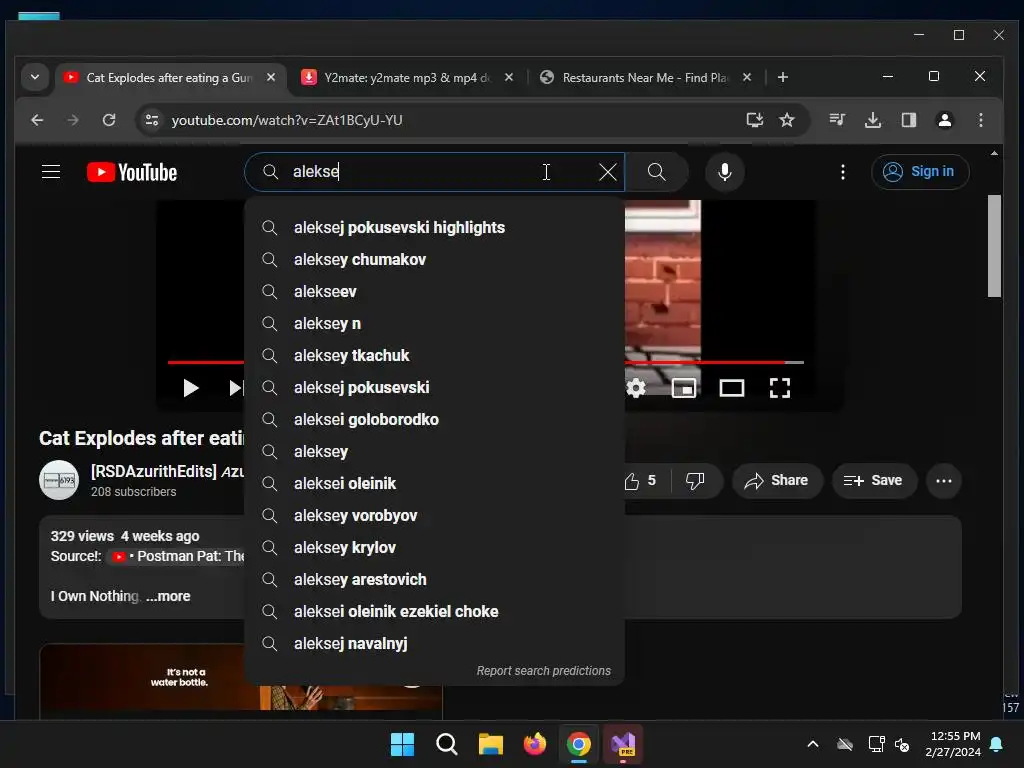Expand description with '...more'
This screenshot has height=768, width=1024.
[168, 596]
